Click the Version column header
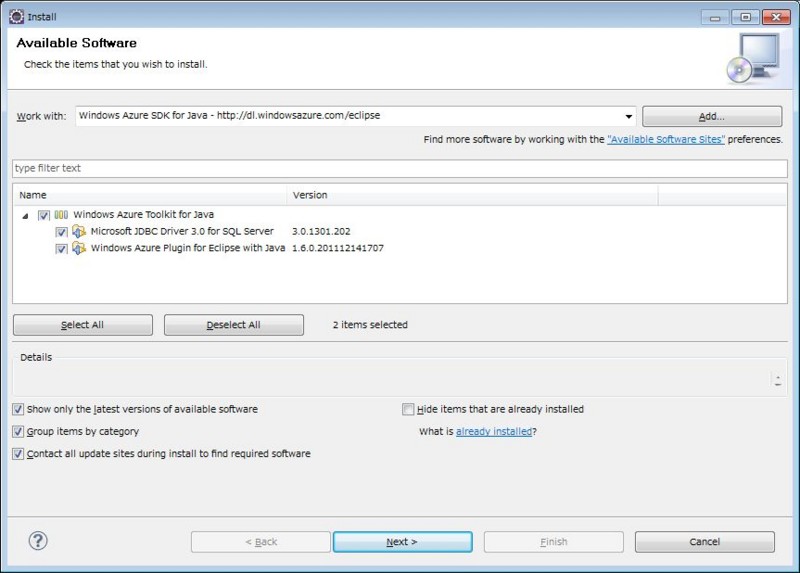800x573 pixels. [472, 195]
